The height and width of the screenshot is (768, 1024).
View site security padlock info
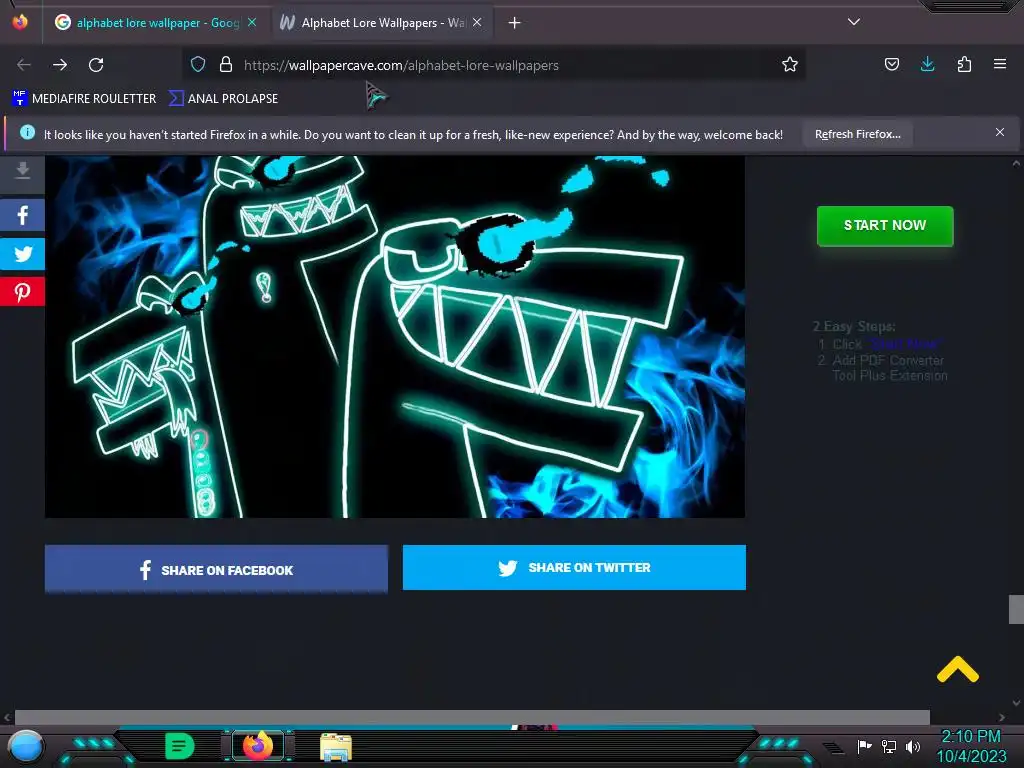tap(226, 65)
